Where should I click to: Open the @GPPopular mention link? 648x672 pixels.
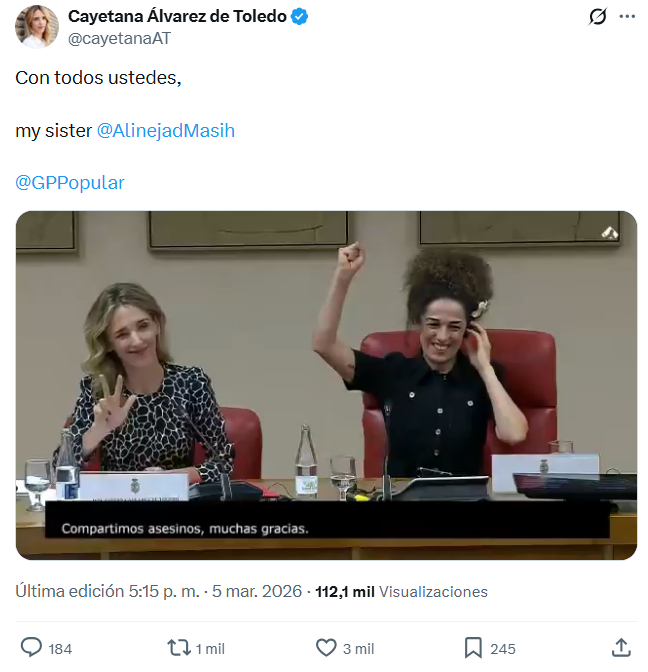pos(70,183)
